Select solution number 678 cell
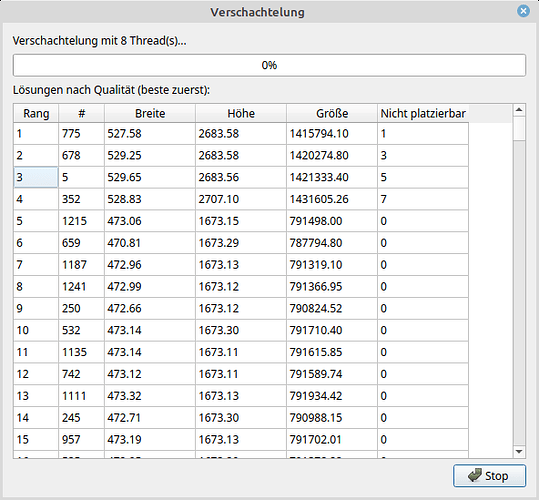Viewport: 539px width, 500px height. pos(81,155)
